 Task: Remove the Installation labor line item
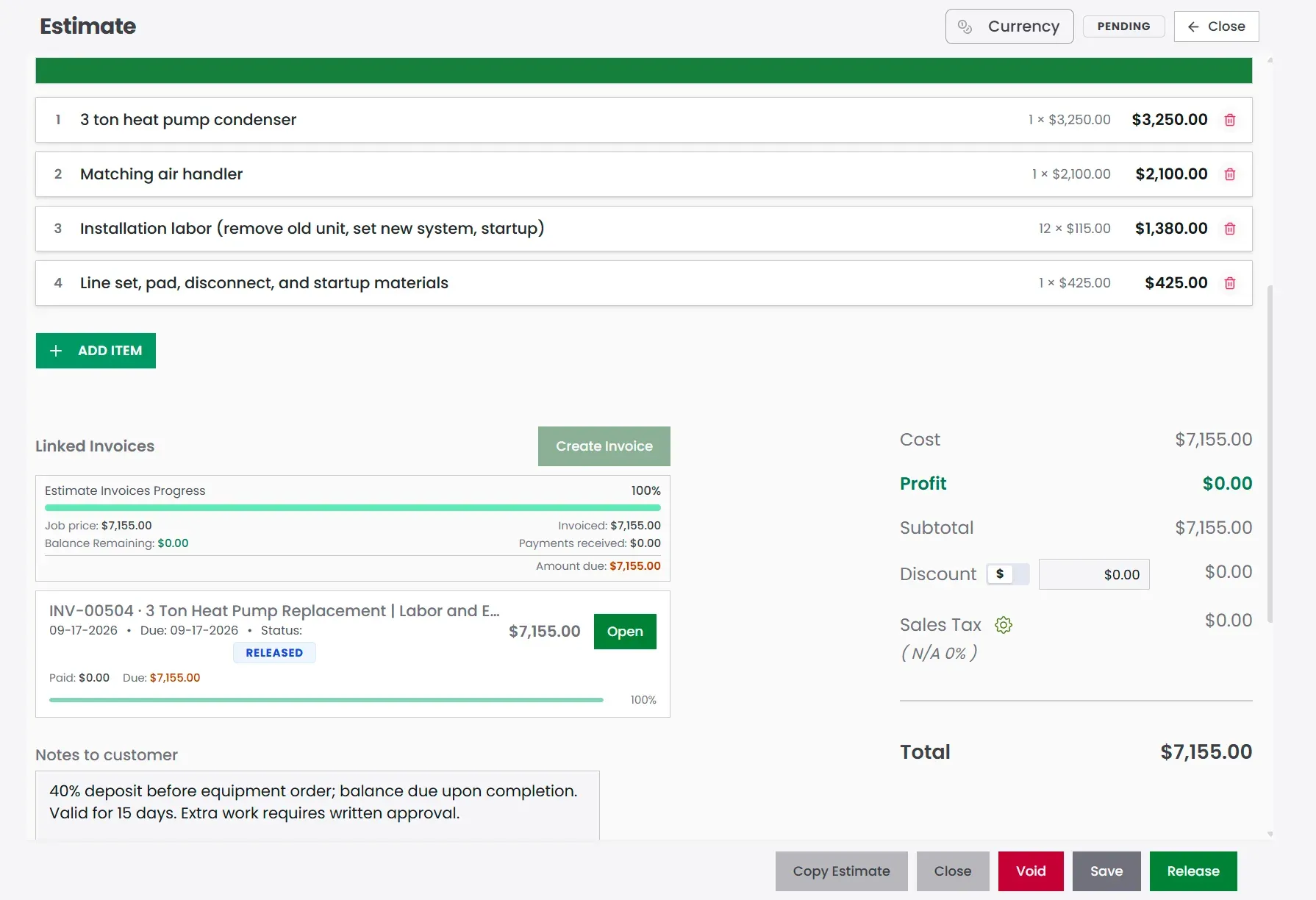click(1230, 229)
